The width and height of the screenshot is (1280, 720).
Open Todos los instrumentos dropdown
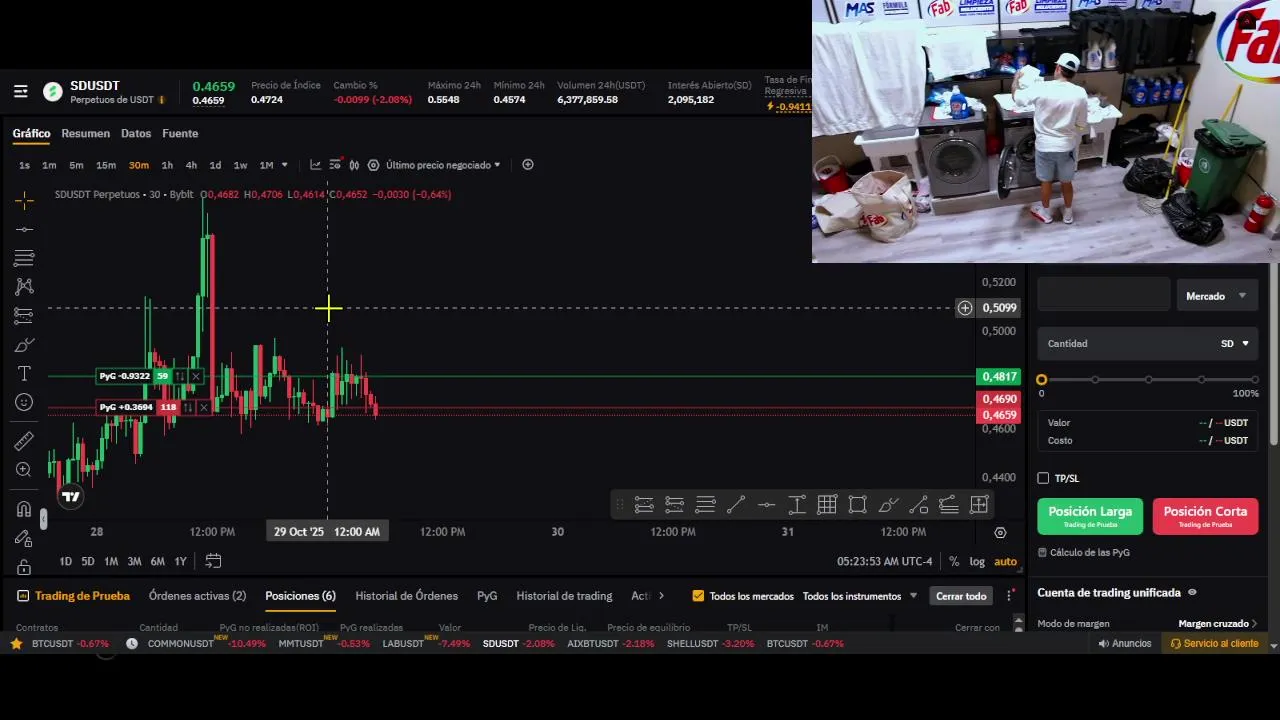(x=860, y=596)
